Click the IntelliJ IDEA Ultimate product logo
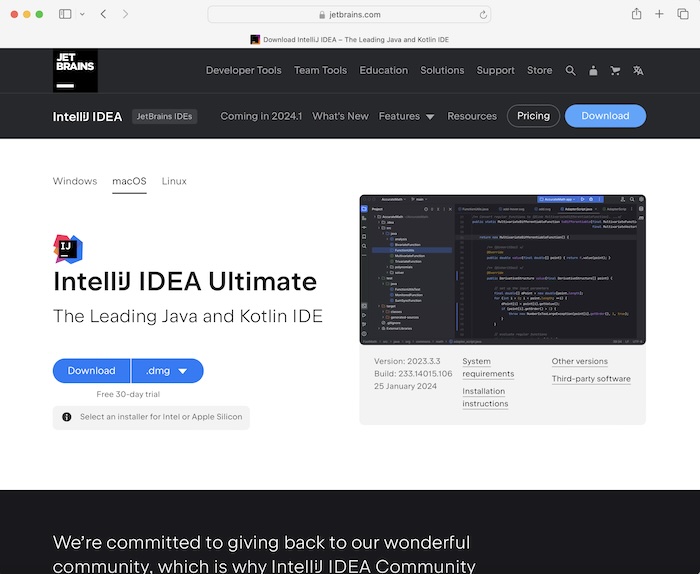Viewport: 700px width, 574px height. point(68,249)
